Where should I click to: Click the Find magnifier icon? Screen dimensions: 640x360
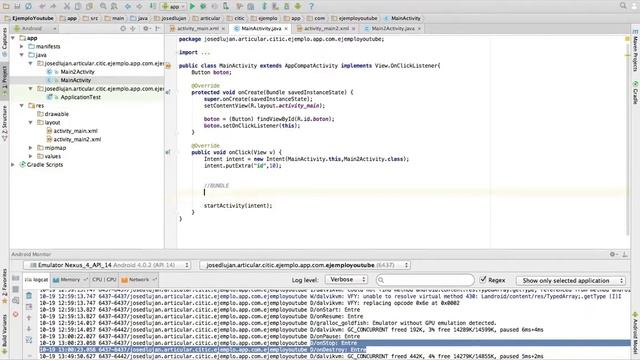[x=103, y=6]
